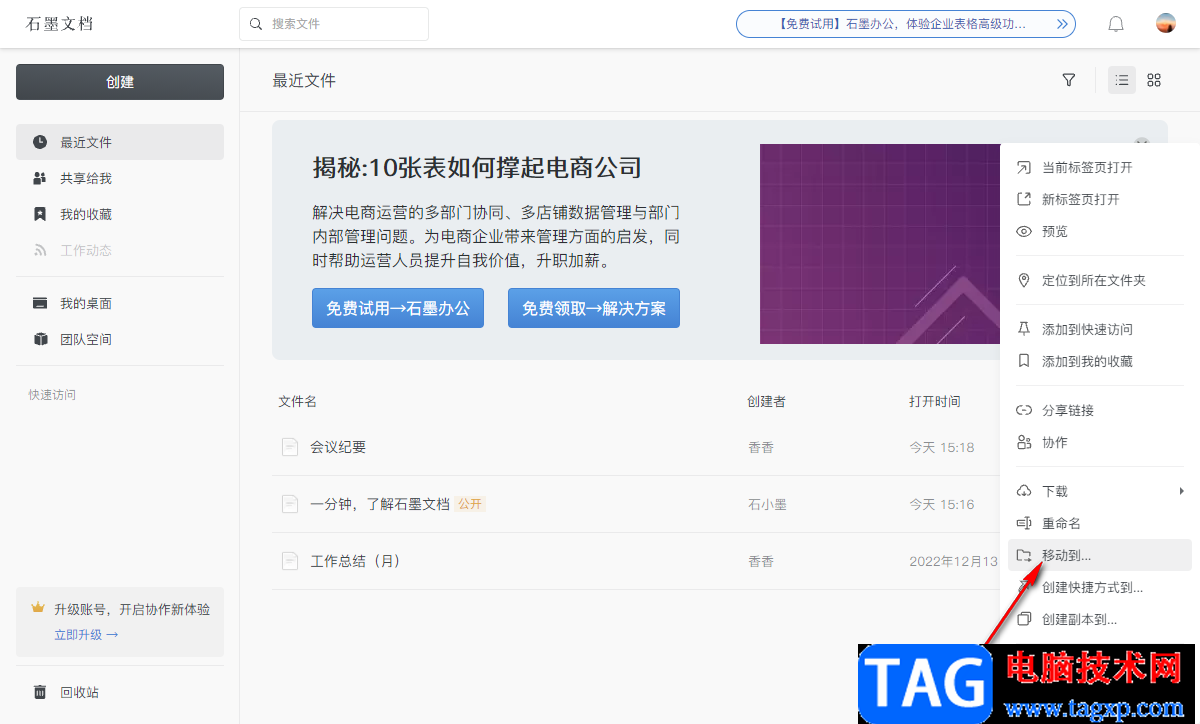This screenshot has width=1200, height=724.
Task: Open the 立即升级 link
Action: (86, 634)
